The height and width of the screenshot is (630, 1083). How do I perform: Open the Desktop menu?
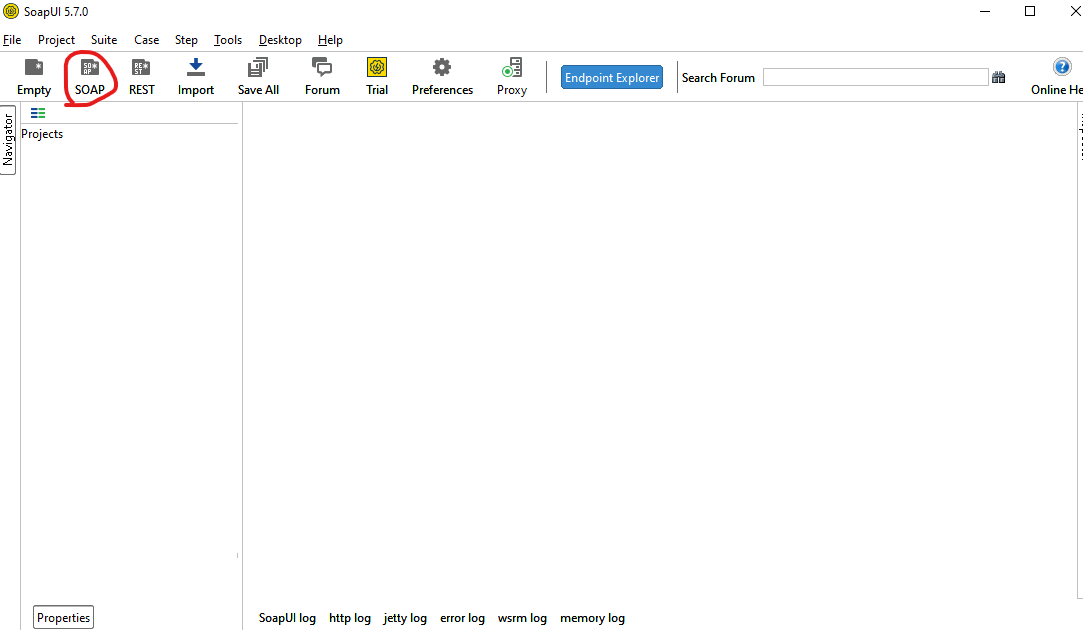point(280,40)
